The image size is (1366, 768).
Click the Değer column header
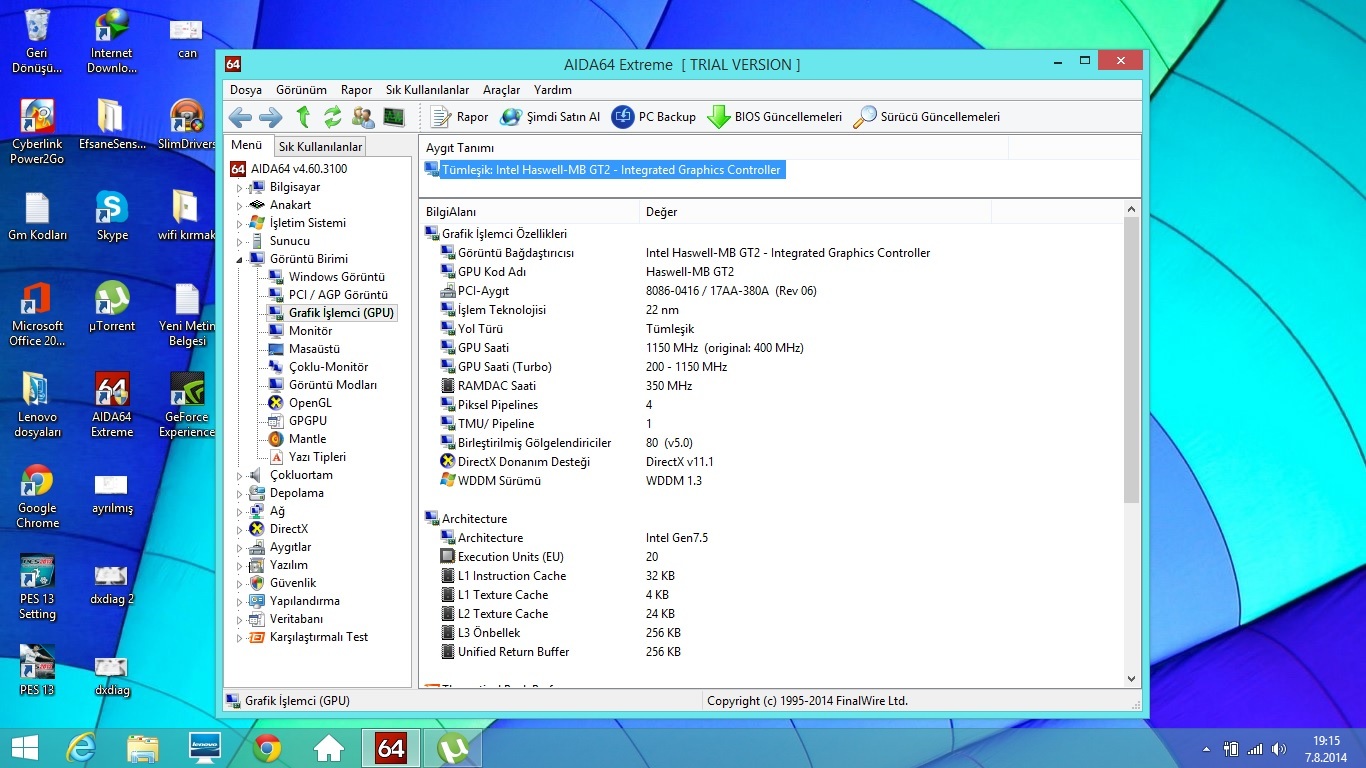[815, 212]
